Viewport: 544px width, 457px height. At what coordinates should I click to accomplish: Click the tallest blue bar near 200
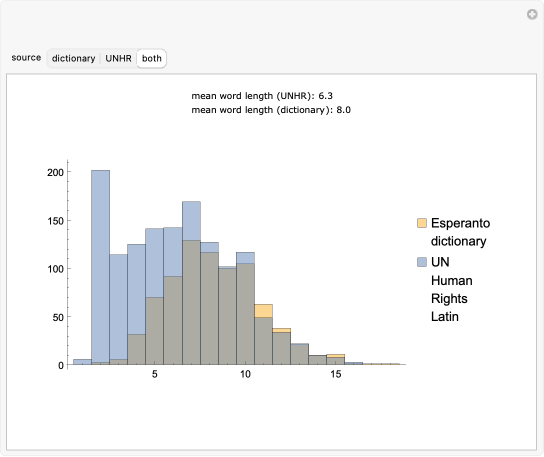click(101, 267)
